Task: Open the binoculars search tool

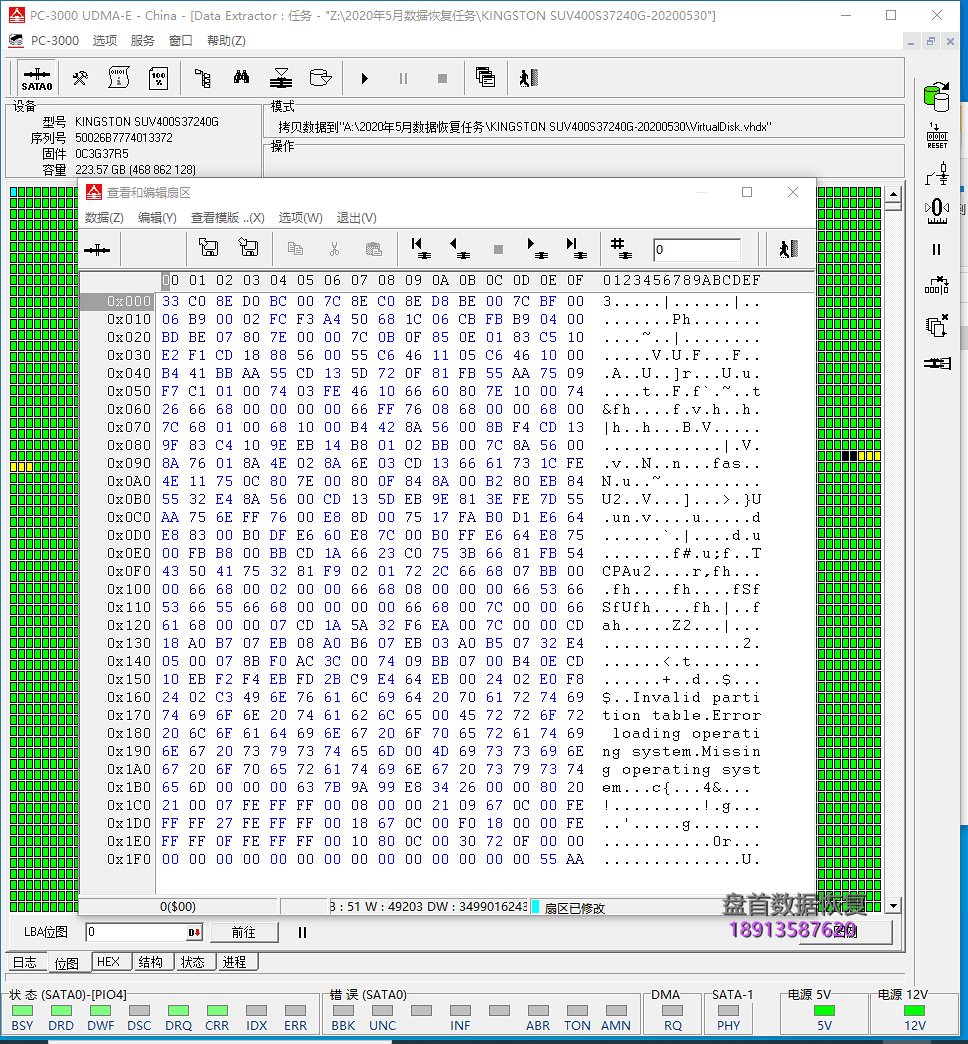Action: point(241,78)
